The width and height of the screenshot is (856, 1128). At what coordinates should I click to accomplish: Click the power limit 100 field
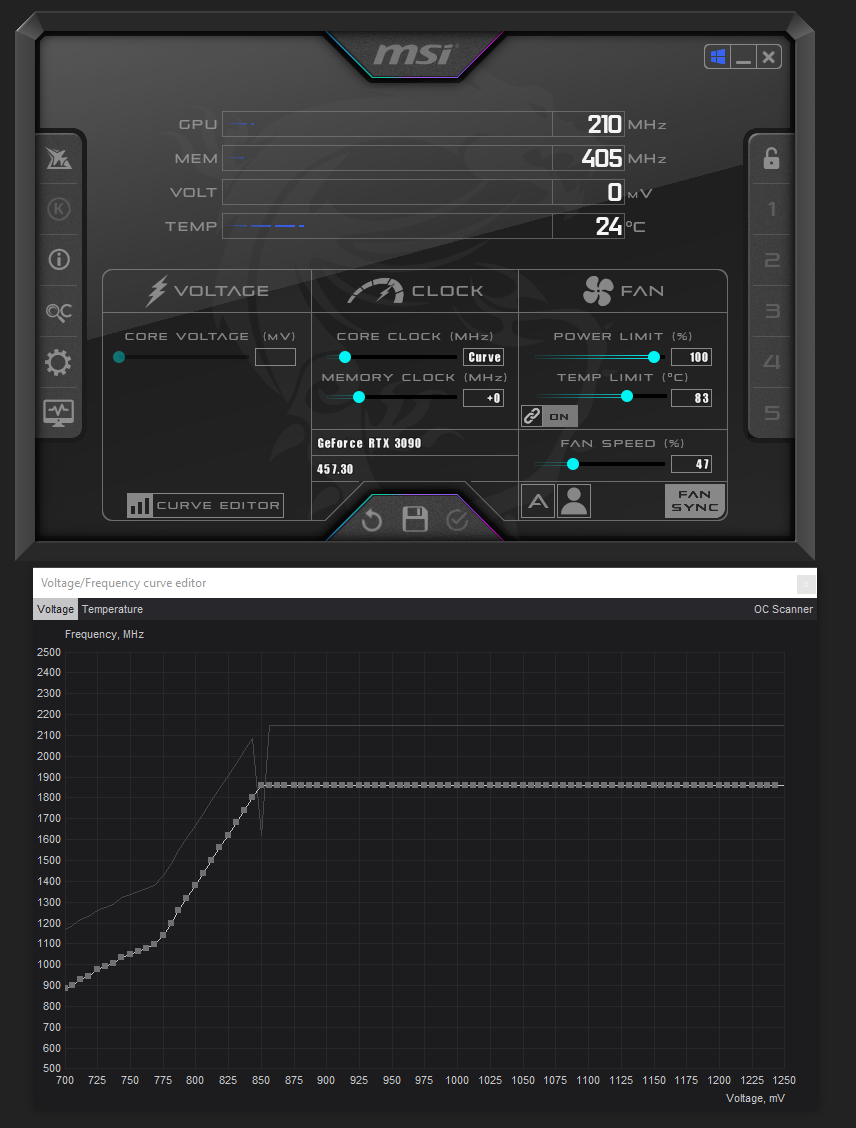pos(691,357)
